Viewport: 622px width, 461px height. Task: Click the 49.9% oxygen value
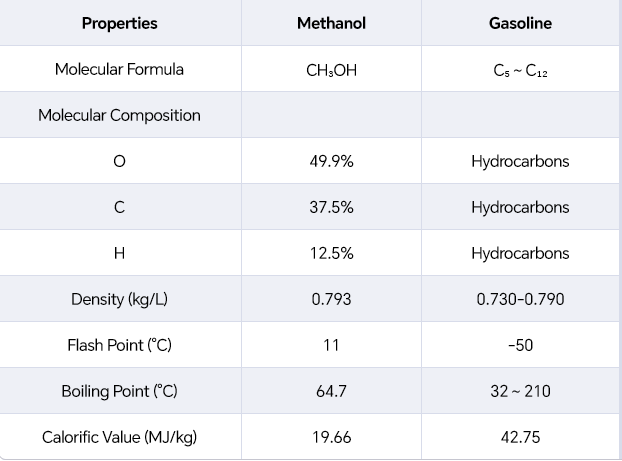[x=331, y=162]
